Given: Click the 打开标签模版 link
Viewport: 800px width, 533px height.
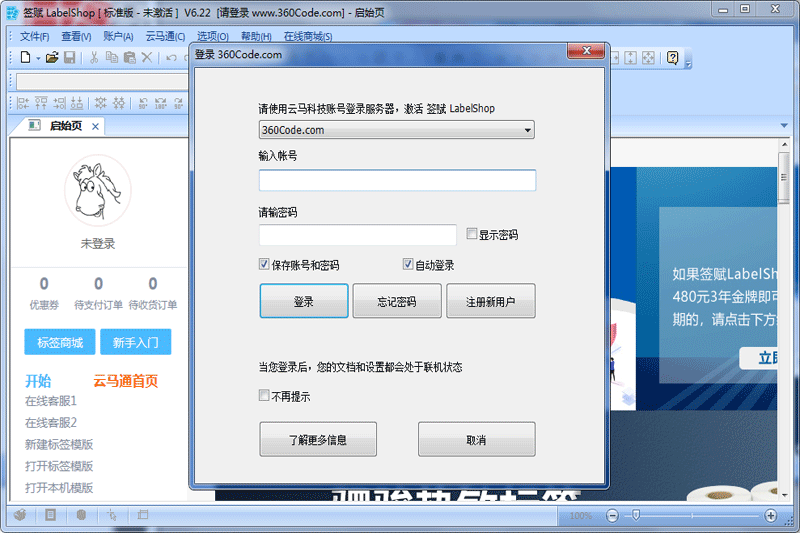Looking at the screenshot, I should 59,466.
